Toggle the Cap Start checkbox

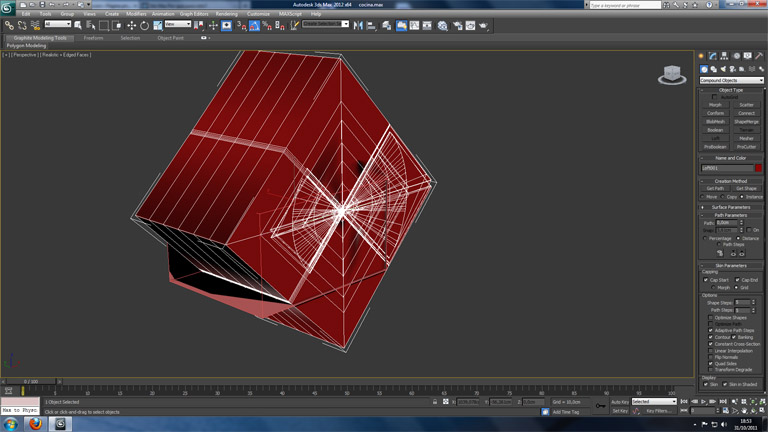point(706,280)
